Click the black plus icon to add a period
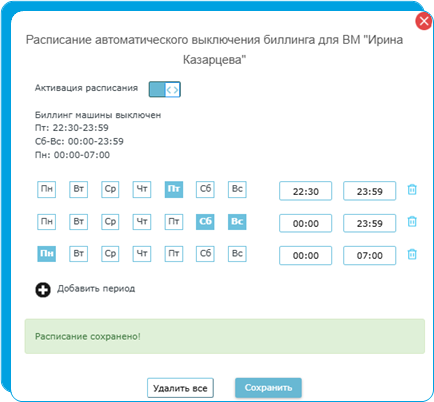Image resolution: width=434 pixels, height=402 pixels. [x=43, y=290]
